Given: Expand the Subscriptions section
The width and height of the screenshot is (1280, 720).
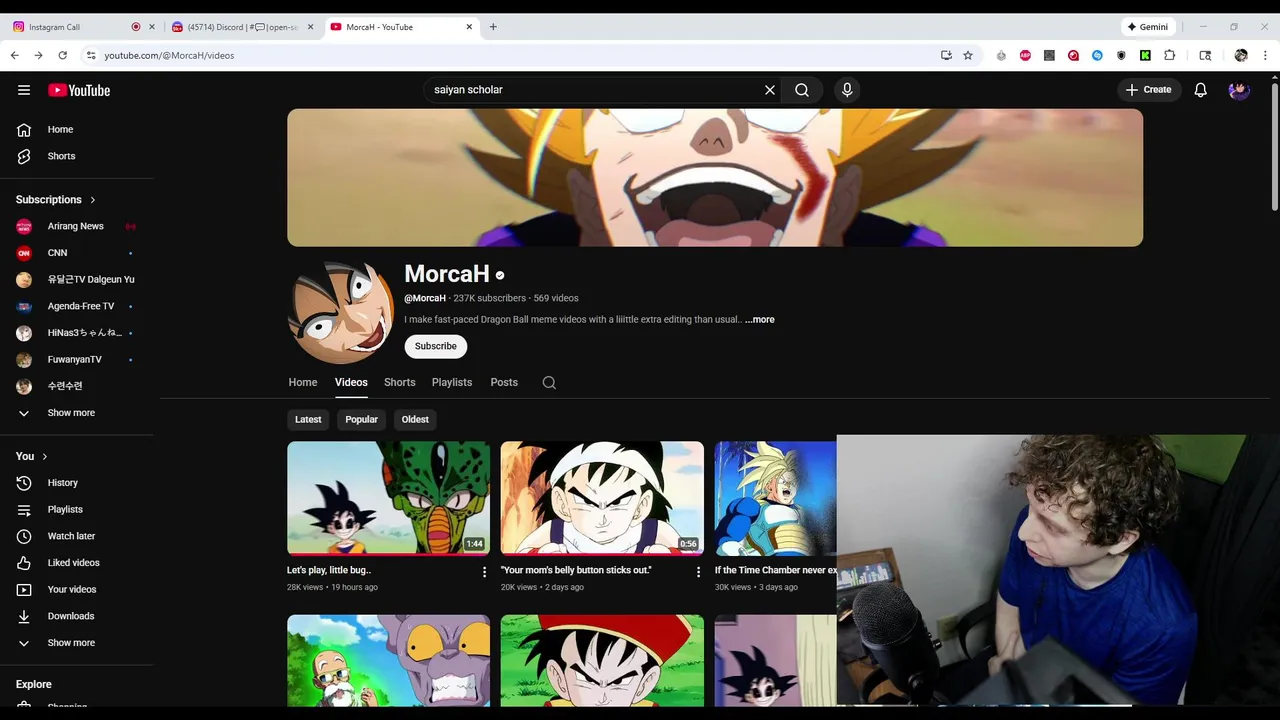Looking at the screenshot, I should pyautogui.click(x=56, y=200).
